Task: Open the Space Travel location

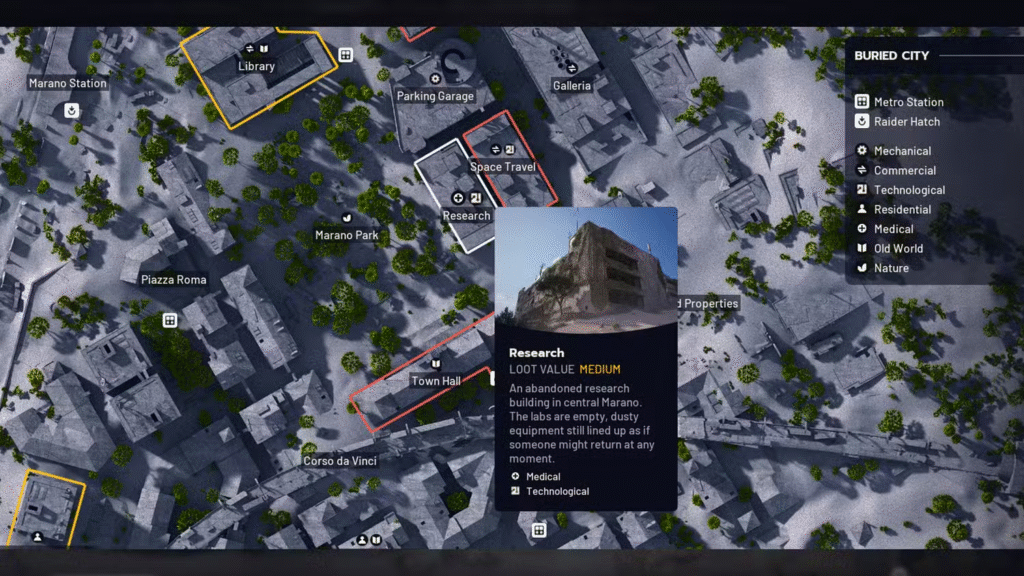Action: point(502,167)
